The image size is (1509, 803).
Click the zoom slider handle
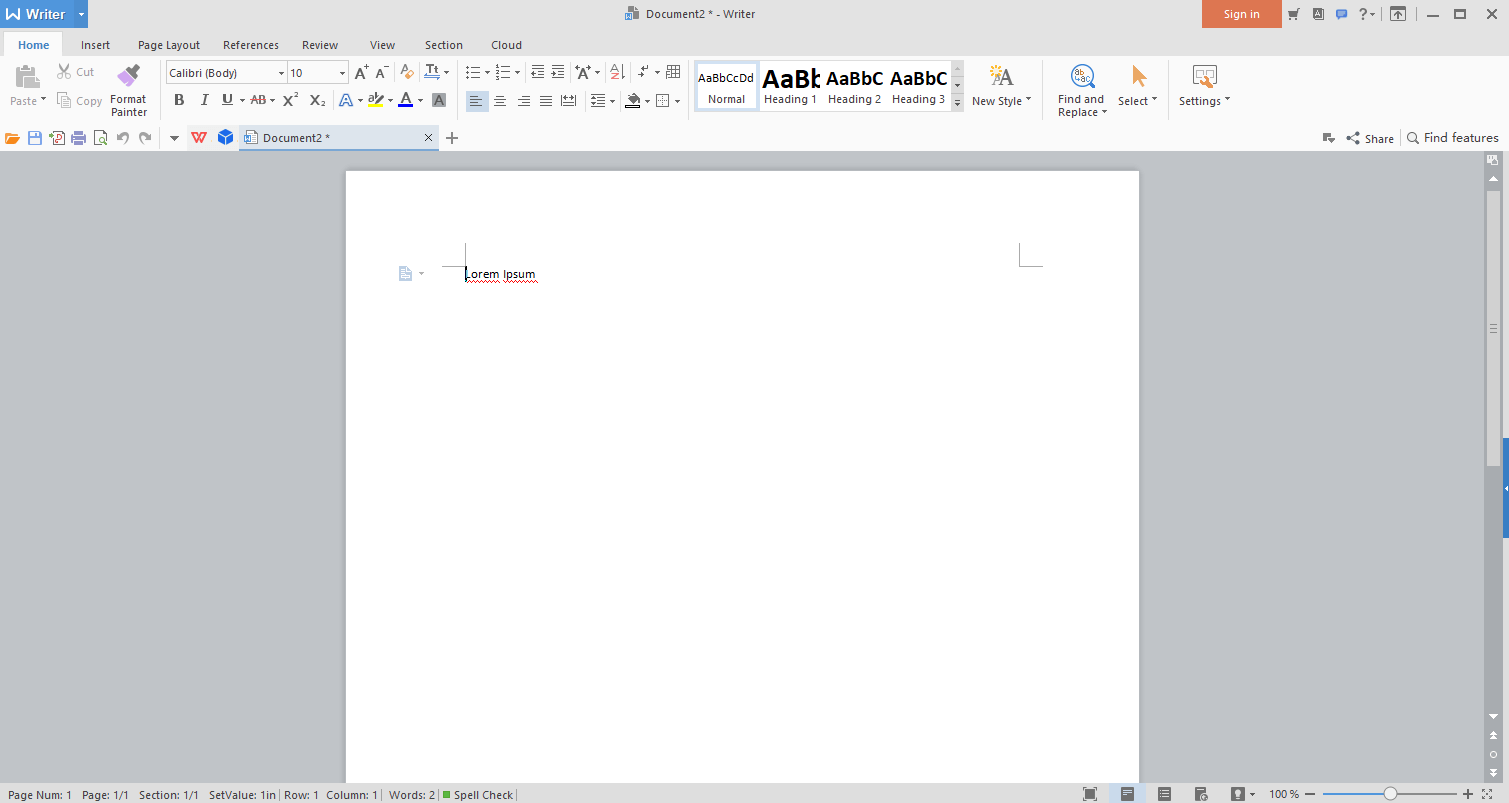(x=1390, y=794)
